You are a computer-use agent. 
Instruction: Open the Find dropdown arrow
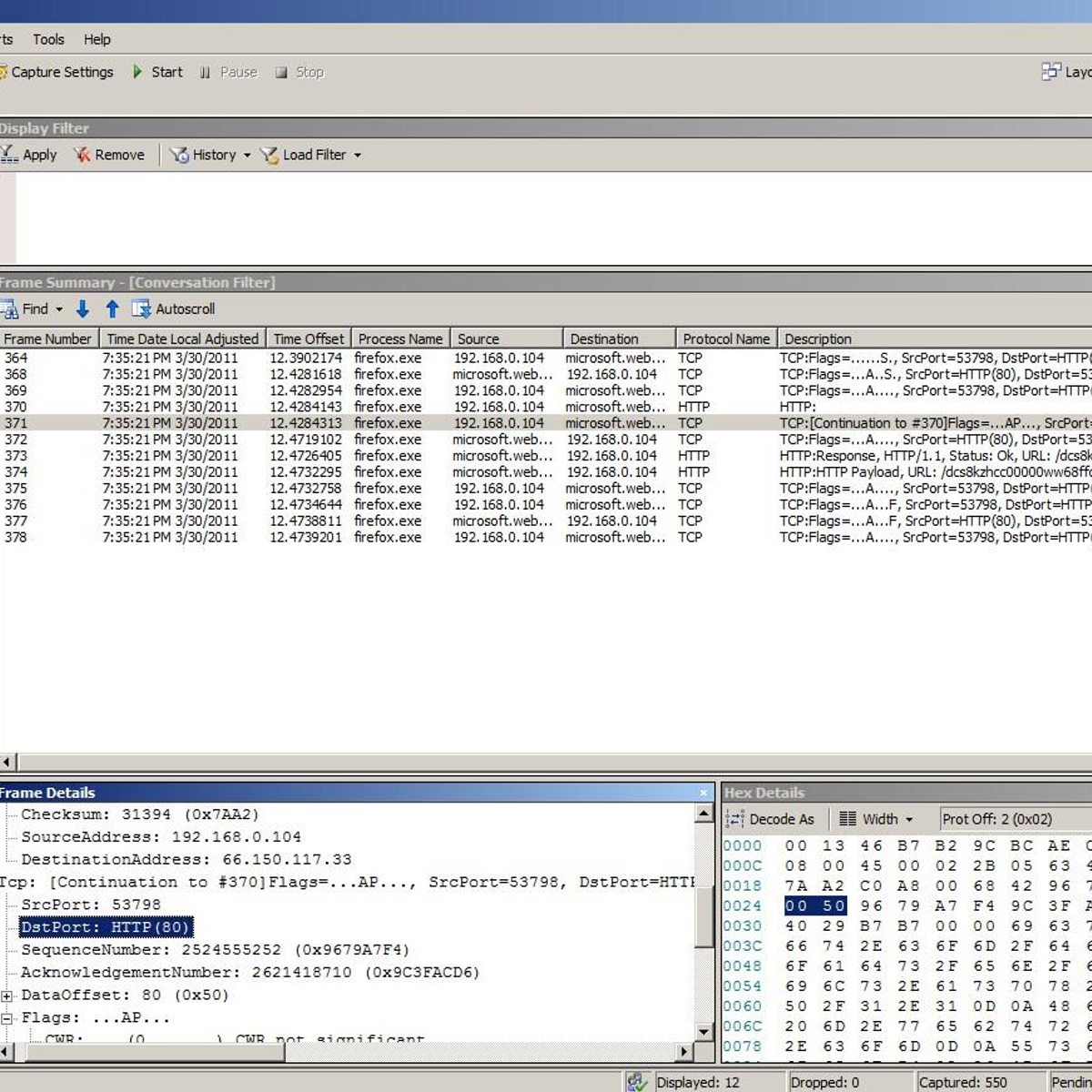coord(59,309)
